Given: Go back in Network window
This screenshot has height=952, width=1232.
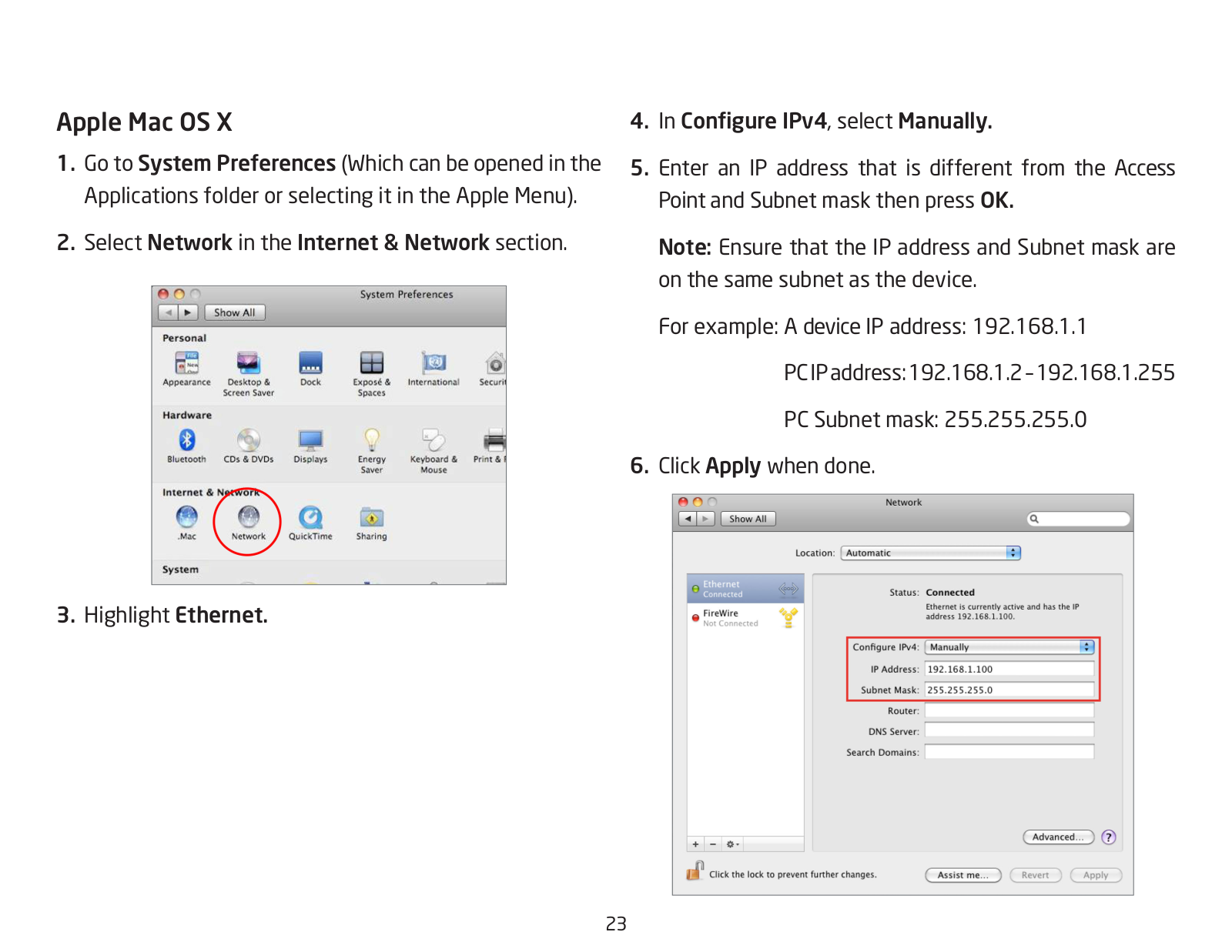Looking at the screenshot, I should 688,519.
